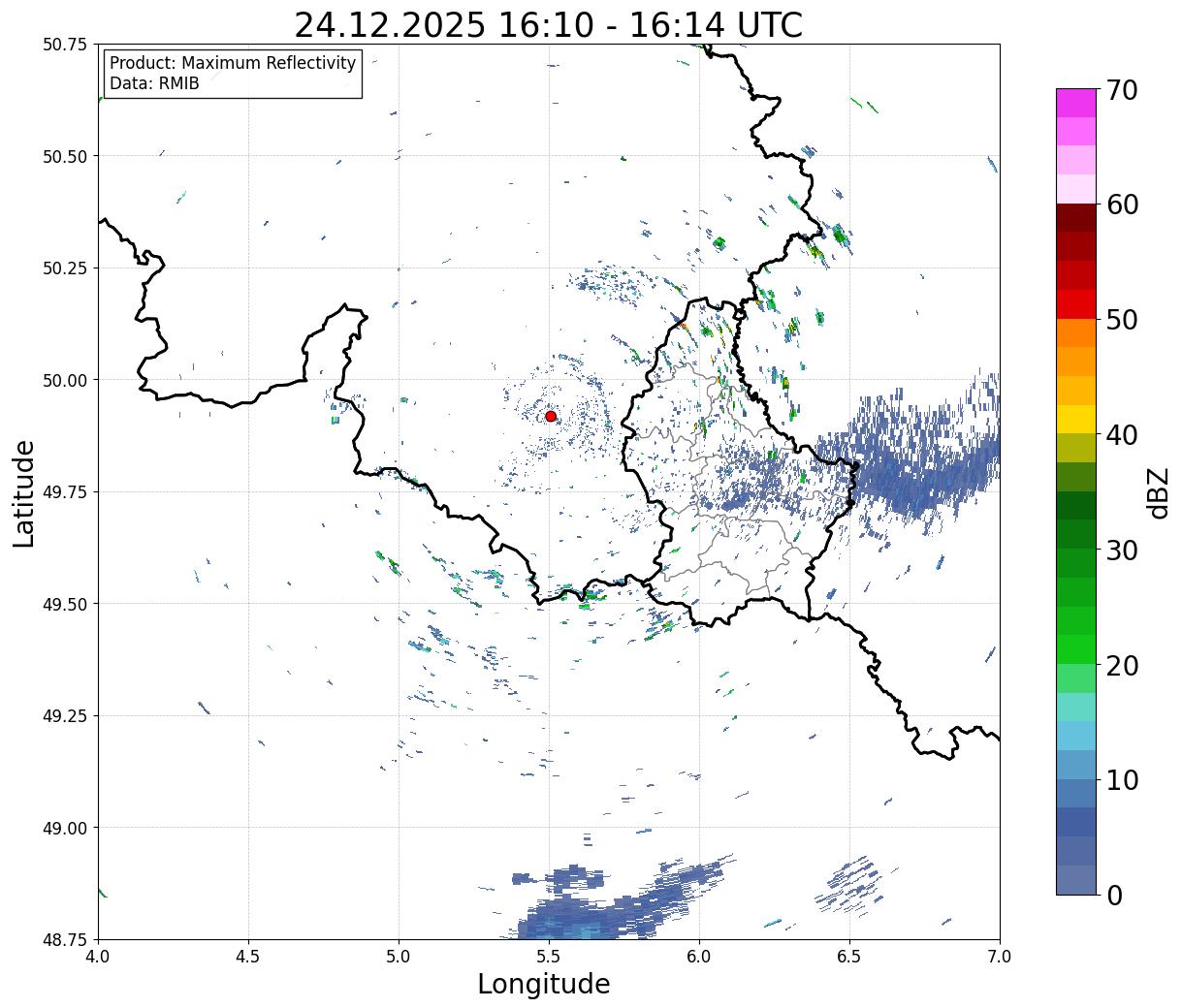The image size is (1182, 1008).
Task: Click the colorbar tick label 20
Action: 1121,666
